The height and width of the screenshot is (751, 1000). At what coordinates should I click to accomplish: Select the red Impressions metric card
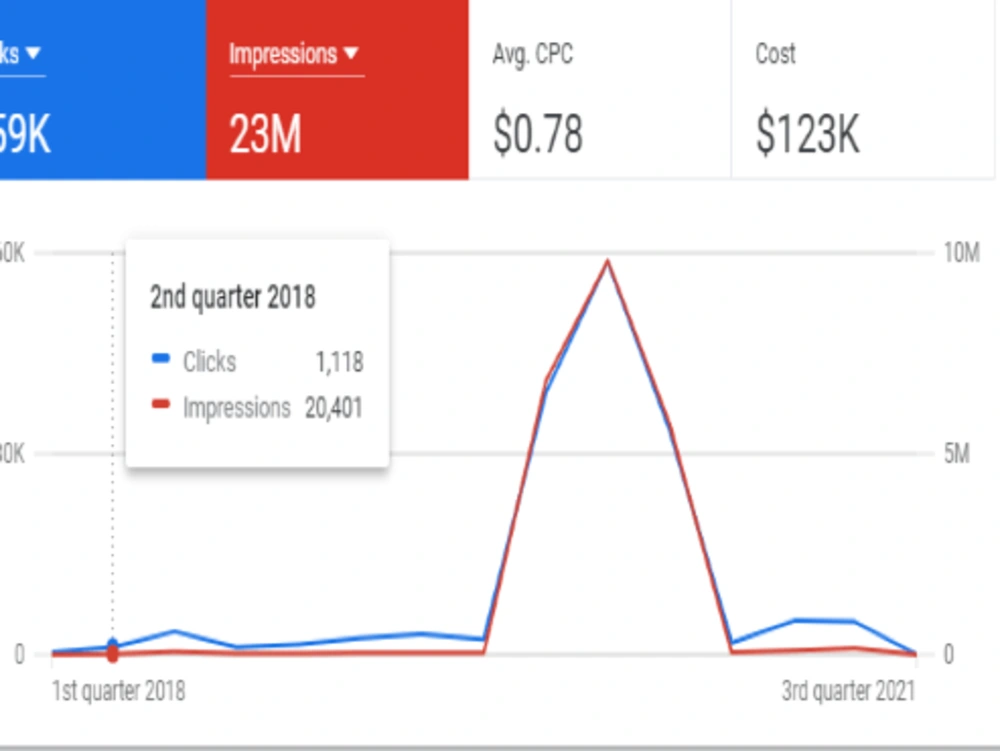click(x=337, y=89)
